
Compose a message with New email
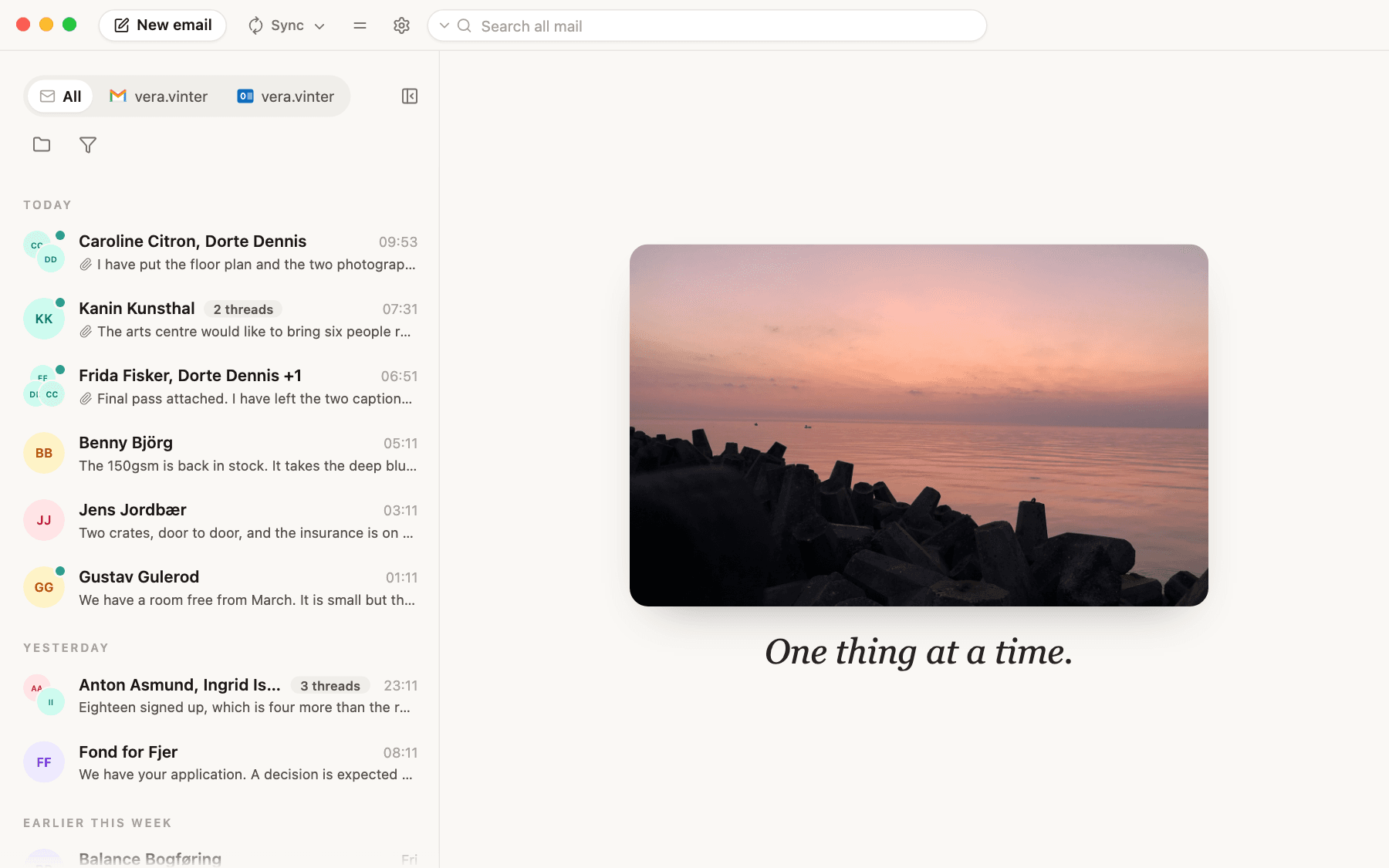coord(163,25)
